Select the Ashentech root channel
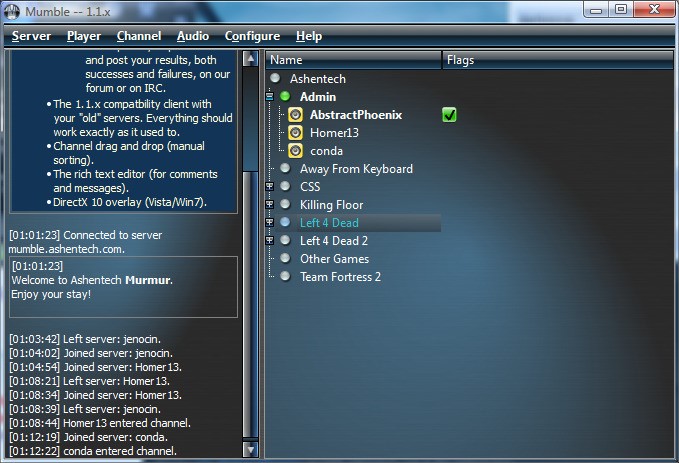679x463 pixels. [318, 79]
